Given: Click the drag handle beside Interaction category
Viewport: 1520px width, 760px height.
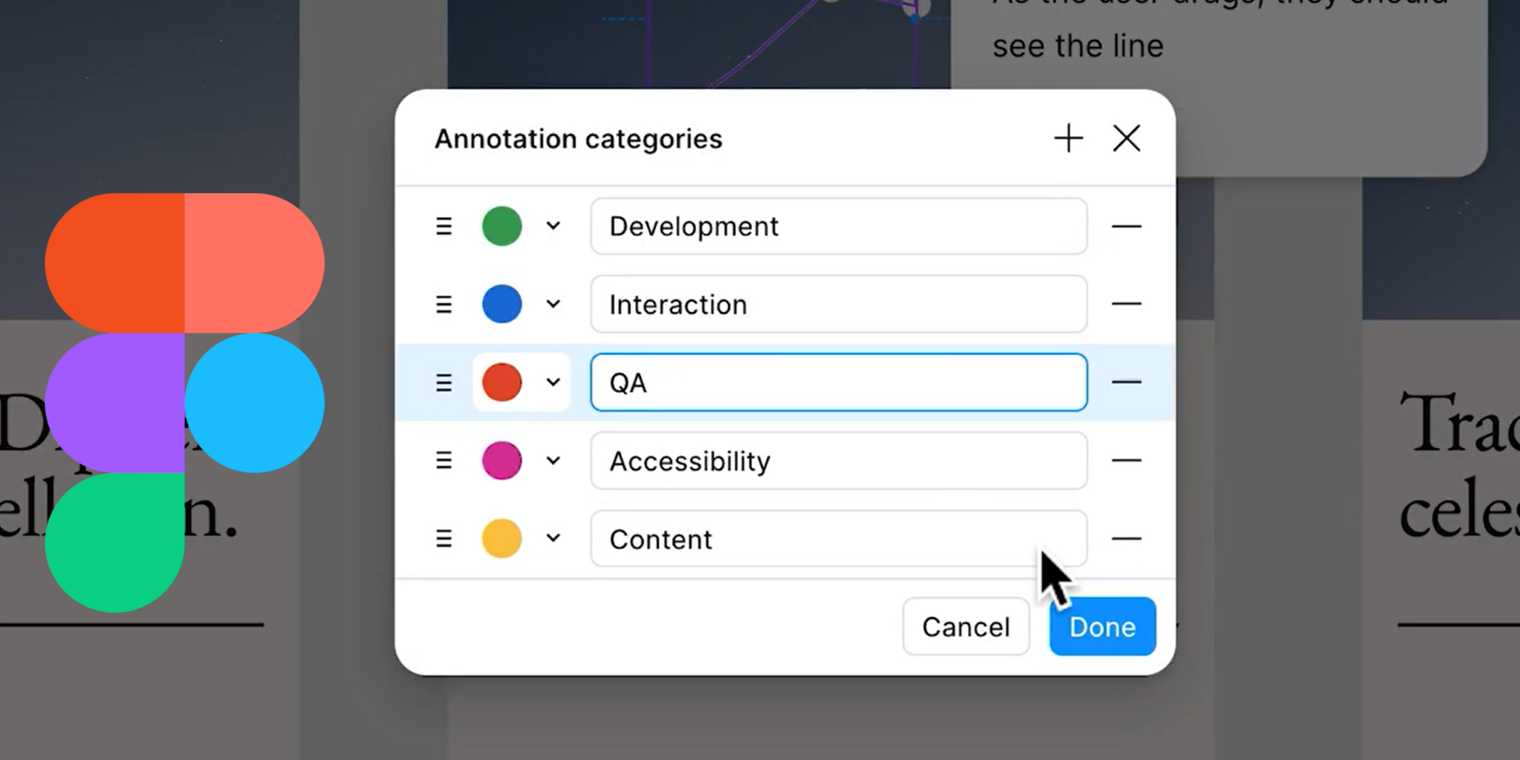Looking at the screenshot, I should tap(444, 304).
